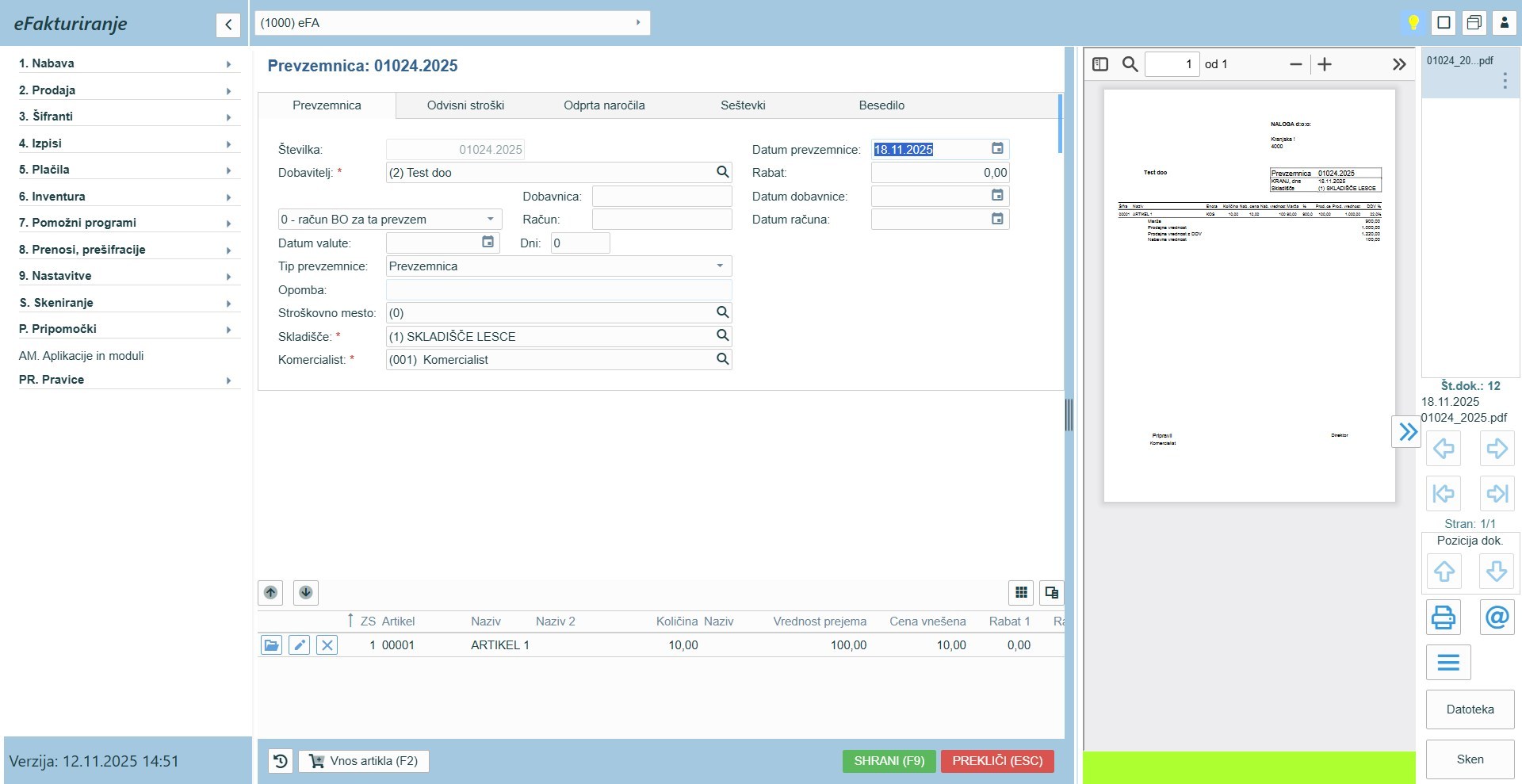Search supplier with Dobavitelj magnifier icon
Screen dimensions: 1522x784
pos(722,172)
